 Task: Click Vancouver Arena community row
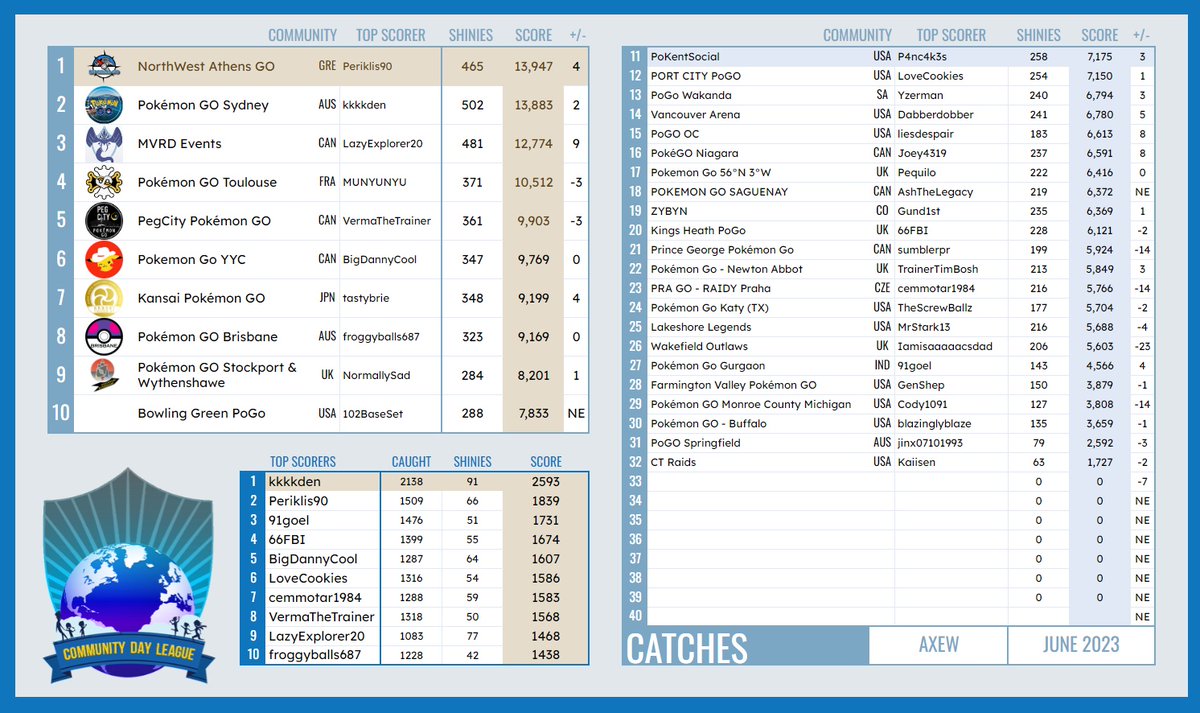click(x=899, y=115)
